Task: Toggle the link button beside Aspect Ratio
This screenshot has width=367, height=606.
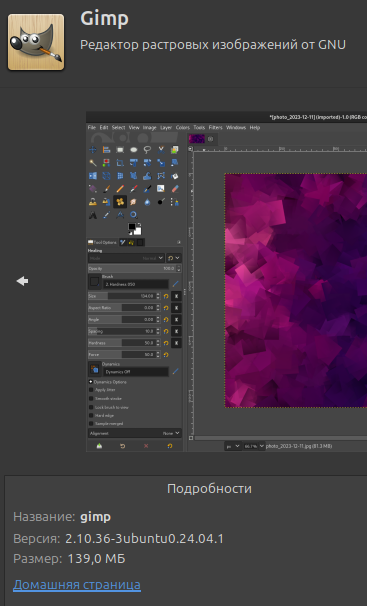Action: [176, 308]
